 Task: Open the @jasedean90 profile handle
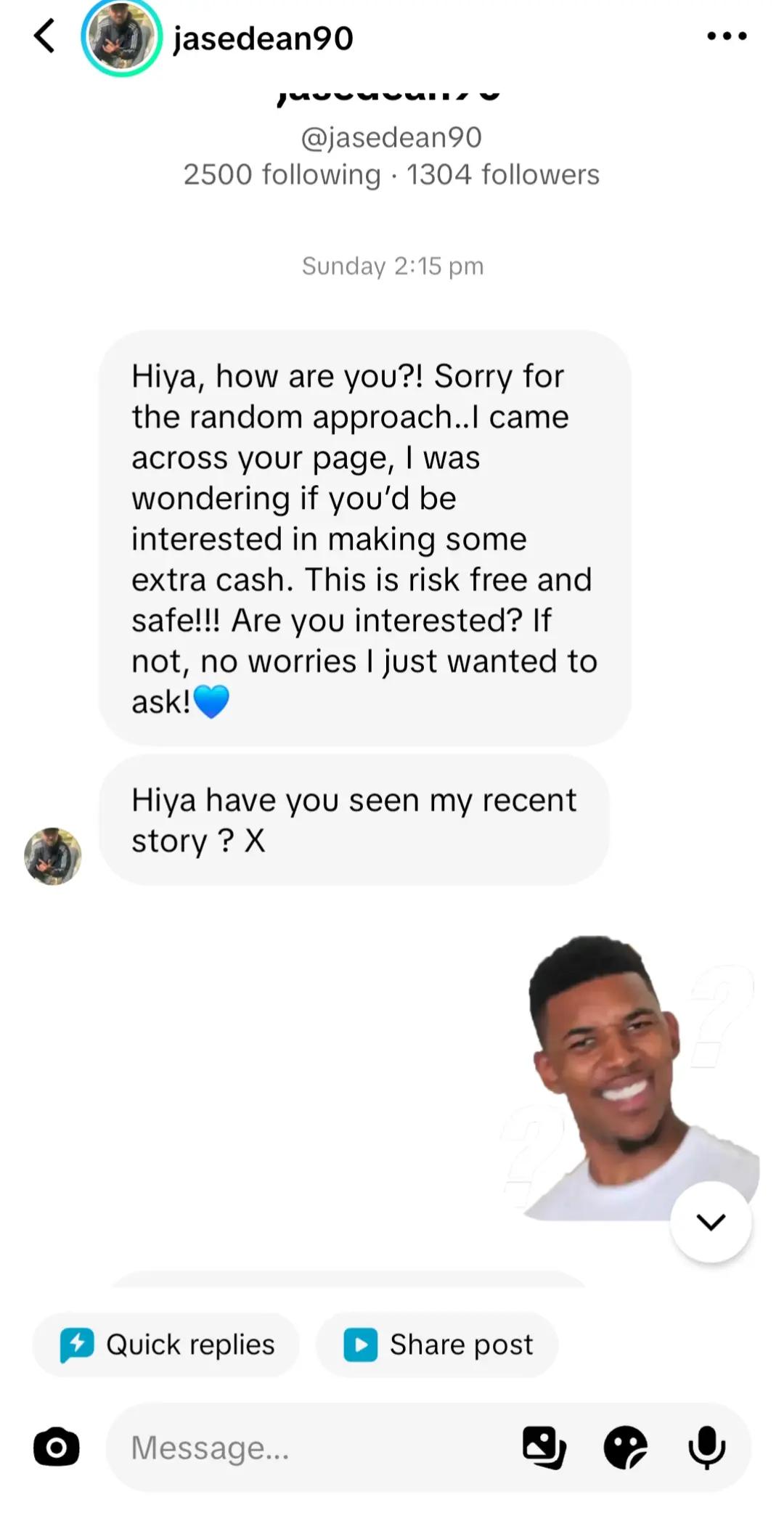(391, 137)
